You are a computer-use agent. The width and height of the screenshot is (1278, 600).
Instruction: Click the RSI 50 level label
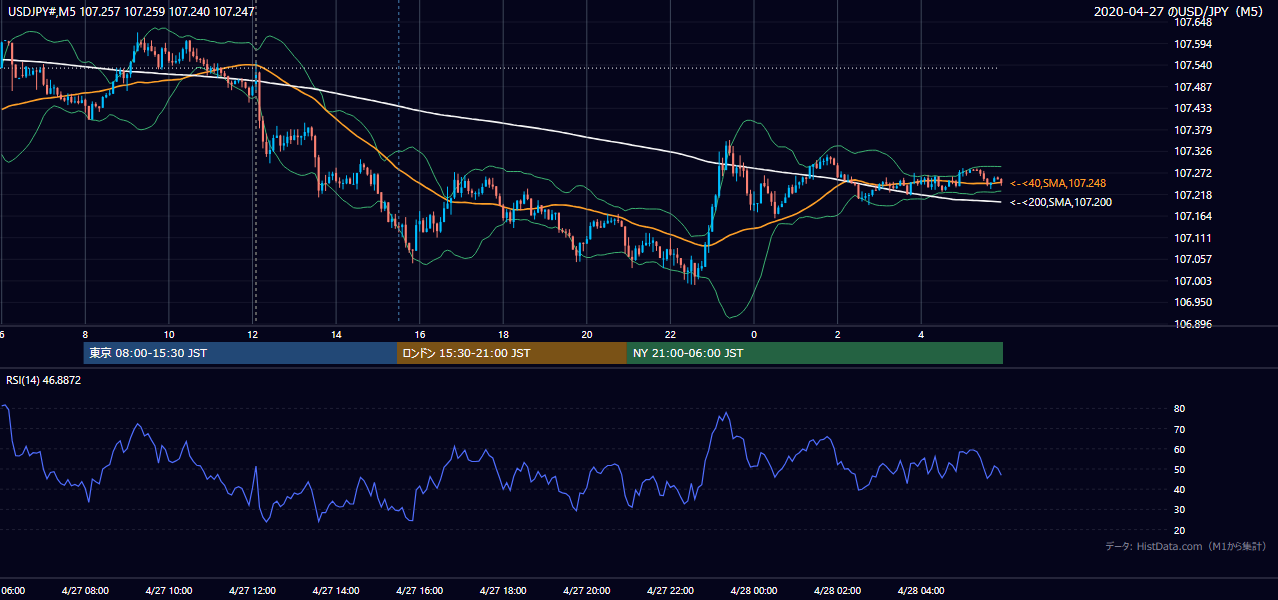coord(1179,469)
